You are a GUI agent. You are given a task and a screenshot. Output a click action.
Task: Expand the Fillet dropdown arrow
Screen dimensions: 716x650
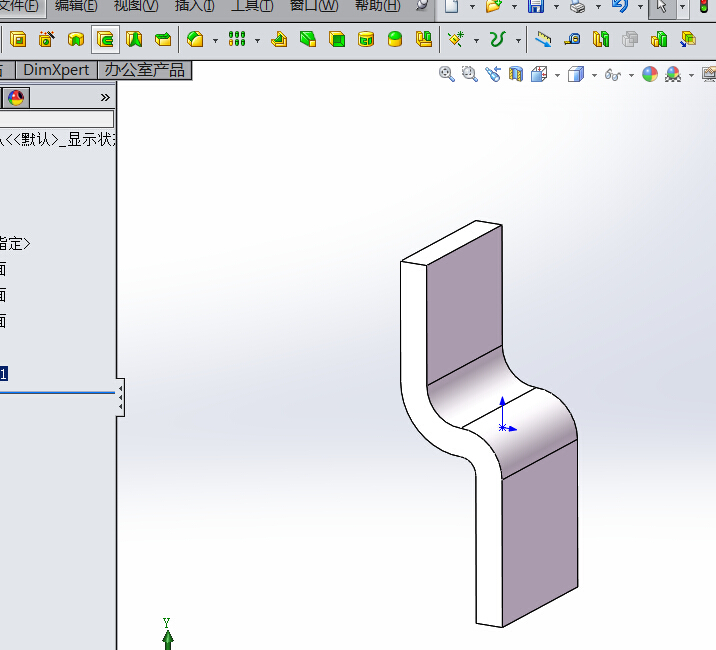point(216,41)
